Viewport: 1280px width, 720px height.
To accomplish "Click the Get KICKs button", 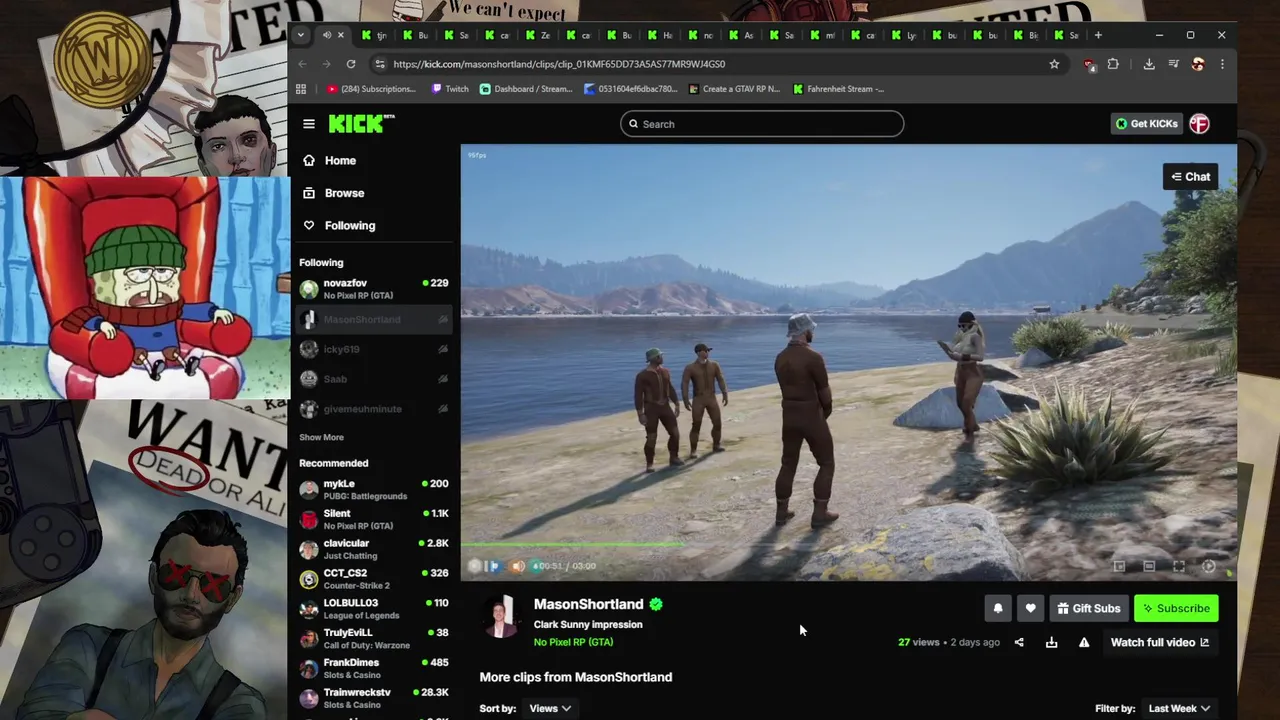I will click(x=1147, y=124).
